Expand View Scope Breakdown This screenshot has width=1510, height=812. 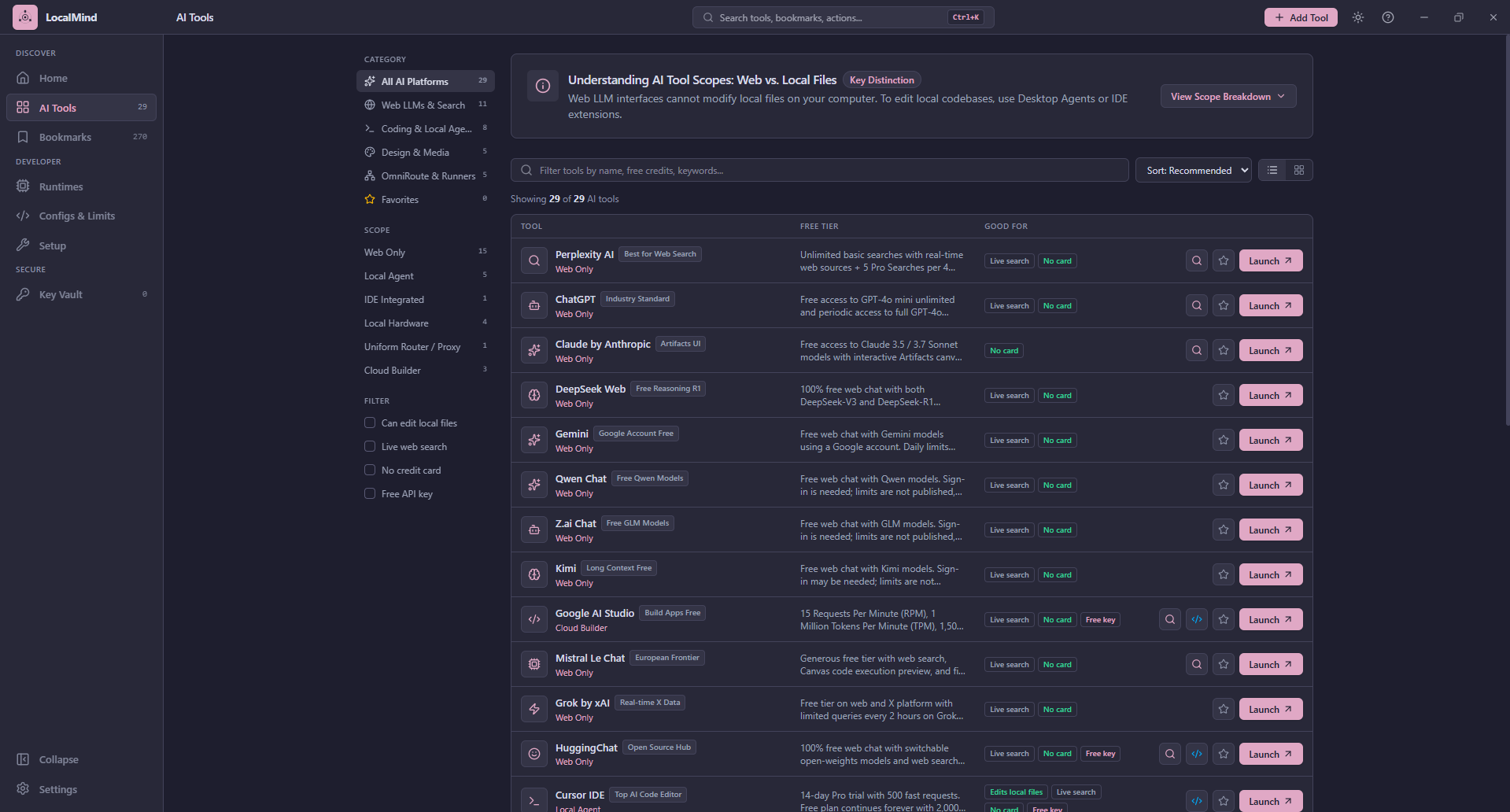1228,96
